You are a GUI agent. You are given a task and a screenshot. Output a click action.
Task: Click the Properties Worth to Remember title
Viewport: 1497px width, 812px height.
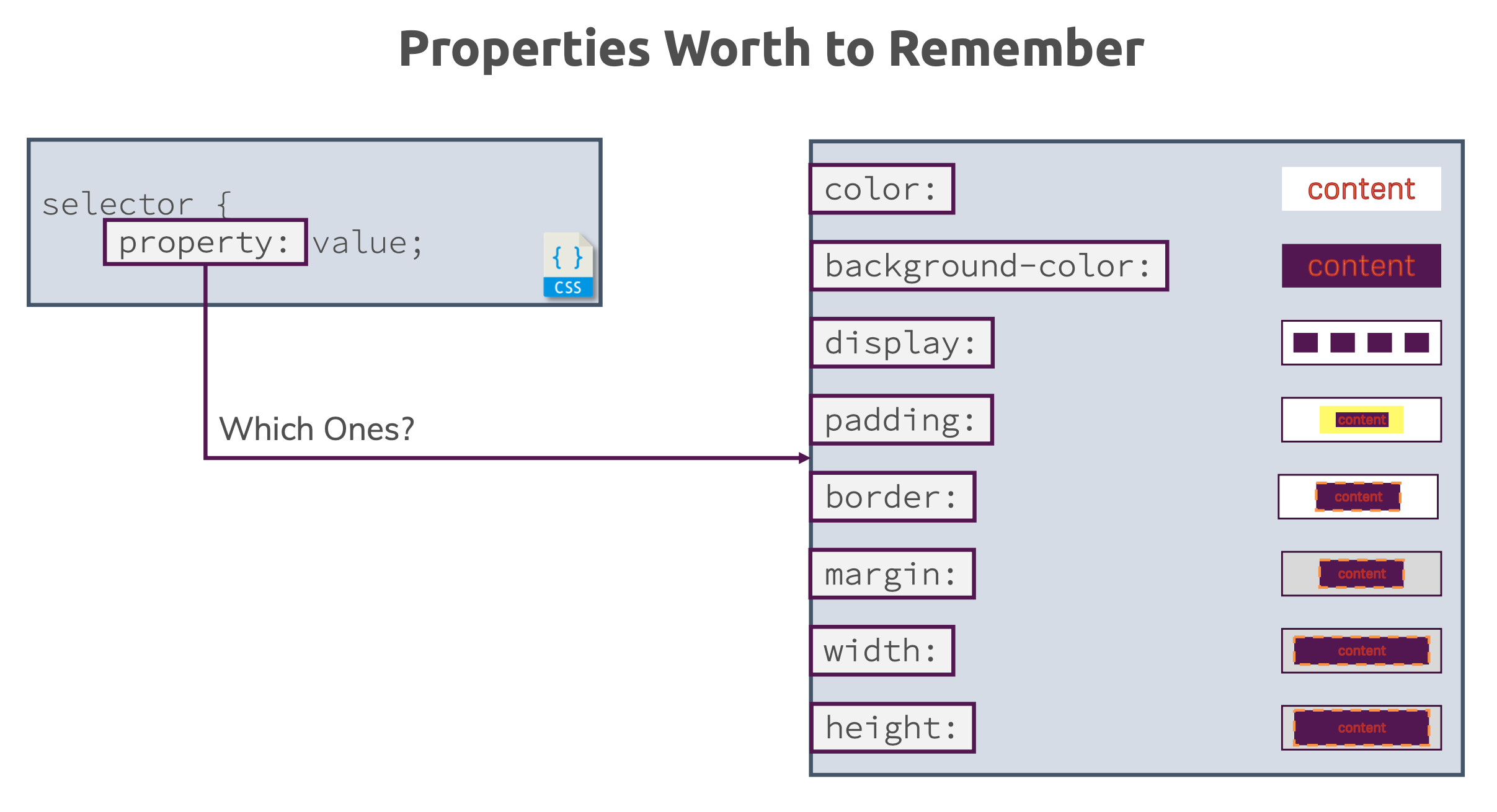tap(771, 50)
